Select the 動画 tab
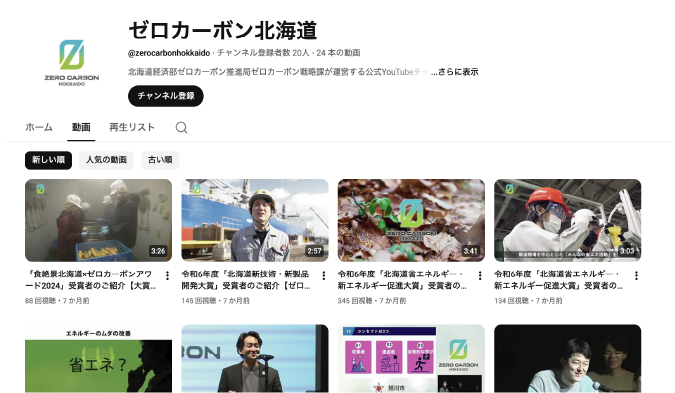Image resolution: width=675 pixels, height=393 pixels. [81, 127]
